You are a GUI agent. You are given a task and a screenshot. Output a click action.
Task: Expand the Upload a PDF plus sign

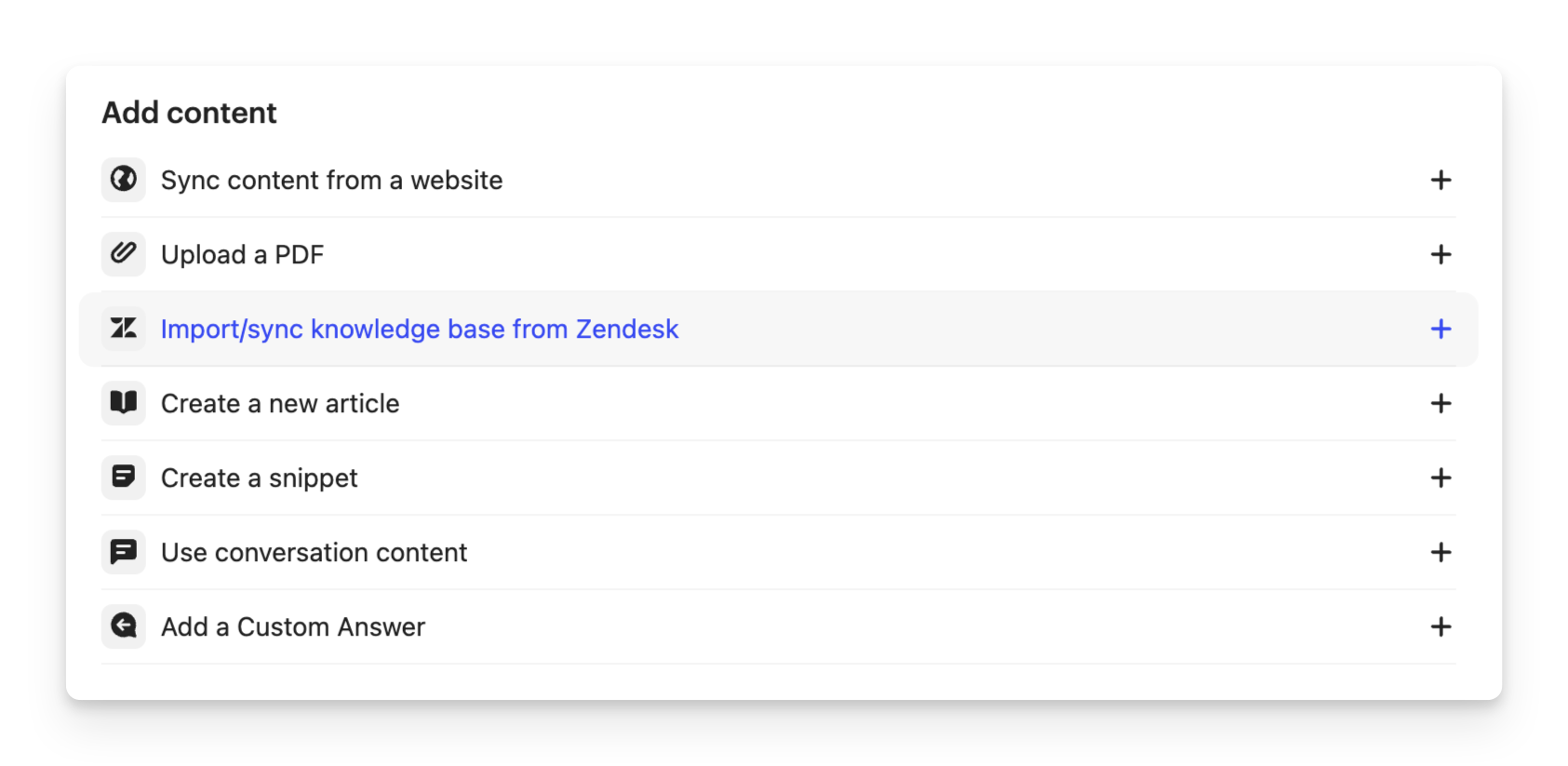[x=1441, y=254]
